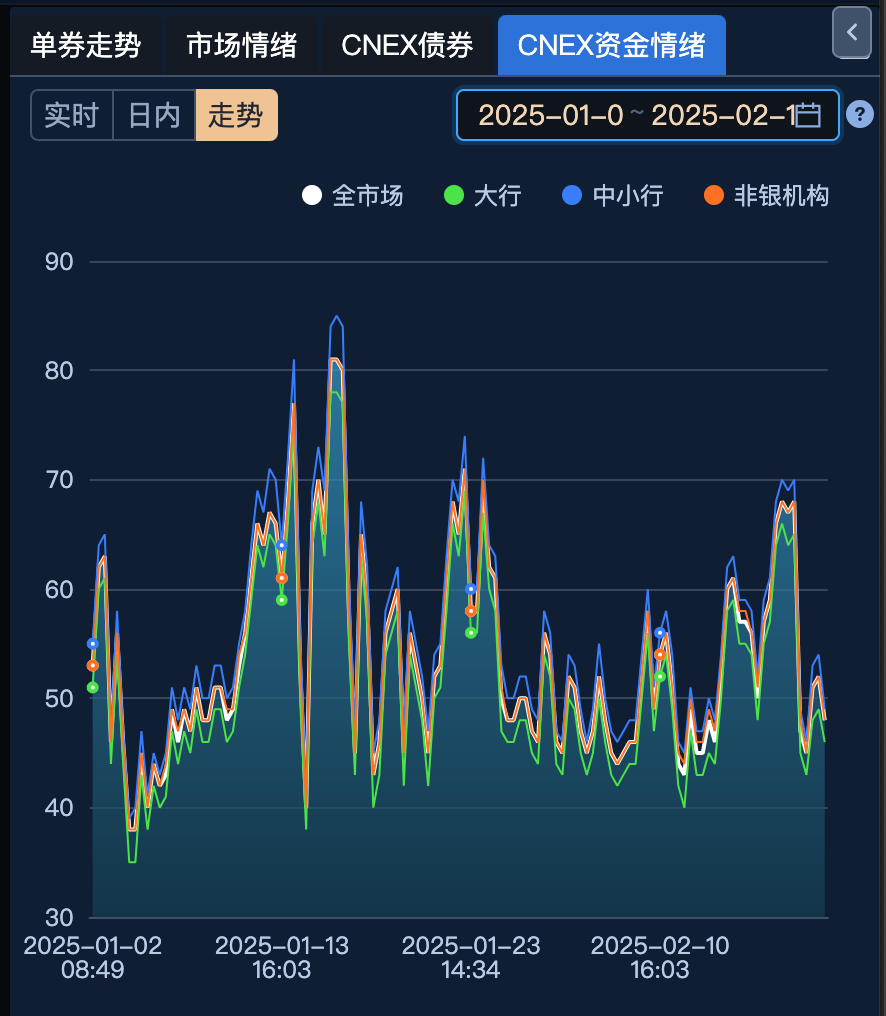
Task: Click the orange 非银机构 legend dot
Action: coord(713,196)
